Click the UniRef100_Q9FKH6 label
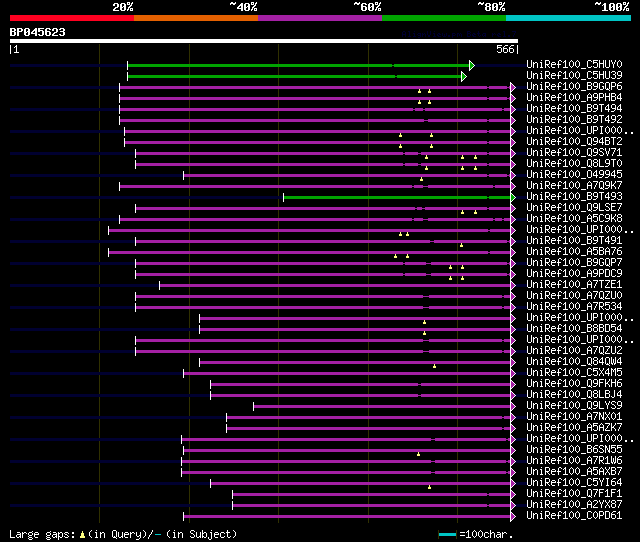Viewport: 640px width, 542px height. 574,384
